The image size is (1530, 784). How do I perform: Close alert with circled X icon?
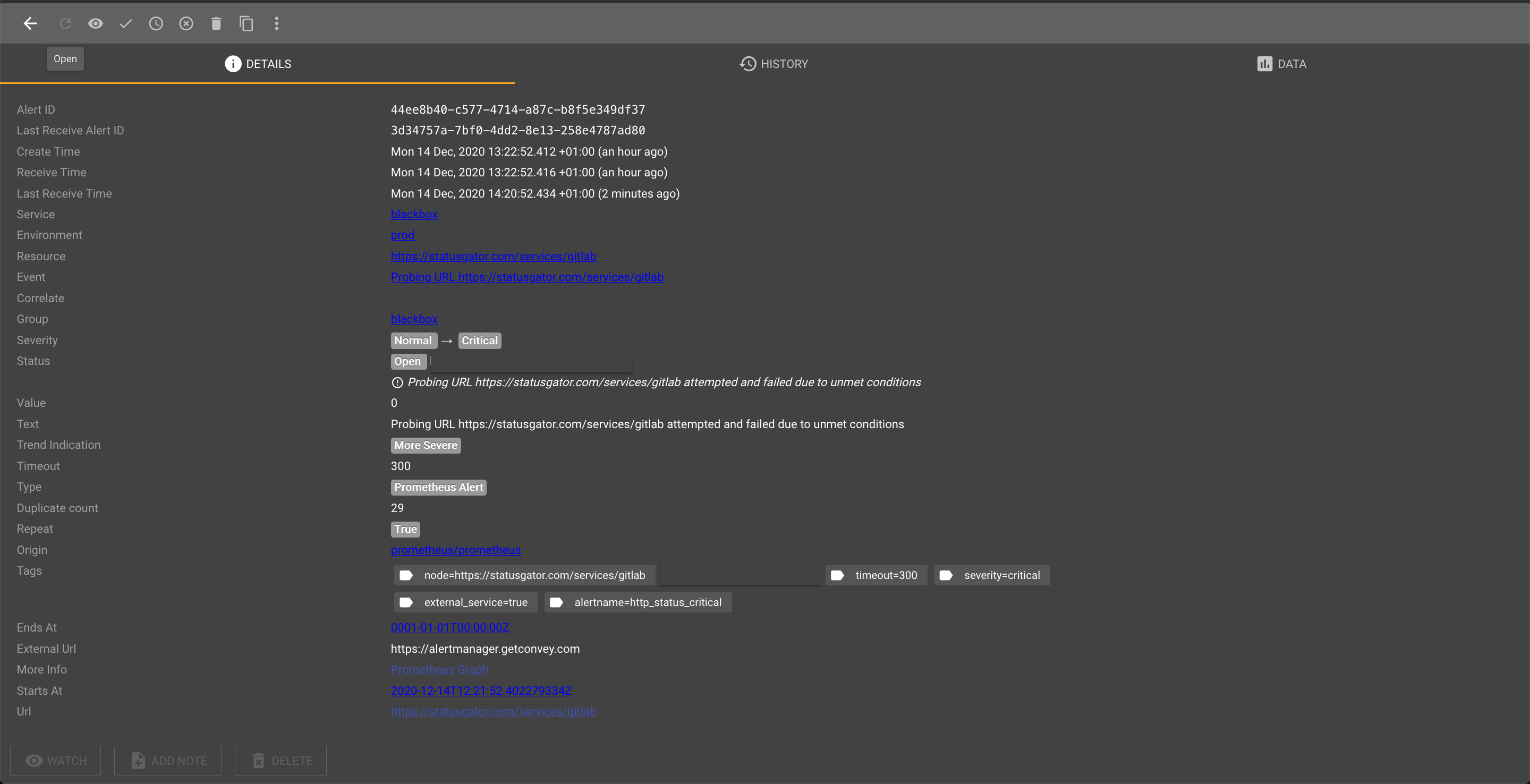click(186, 23)
